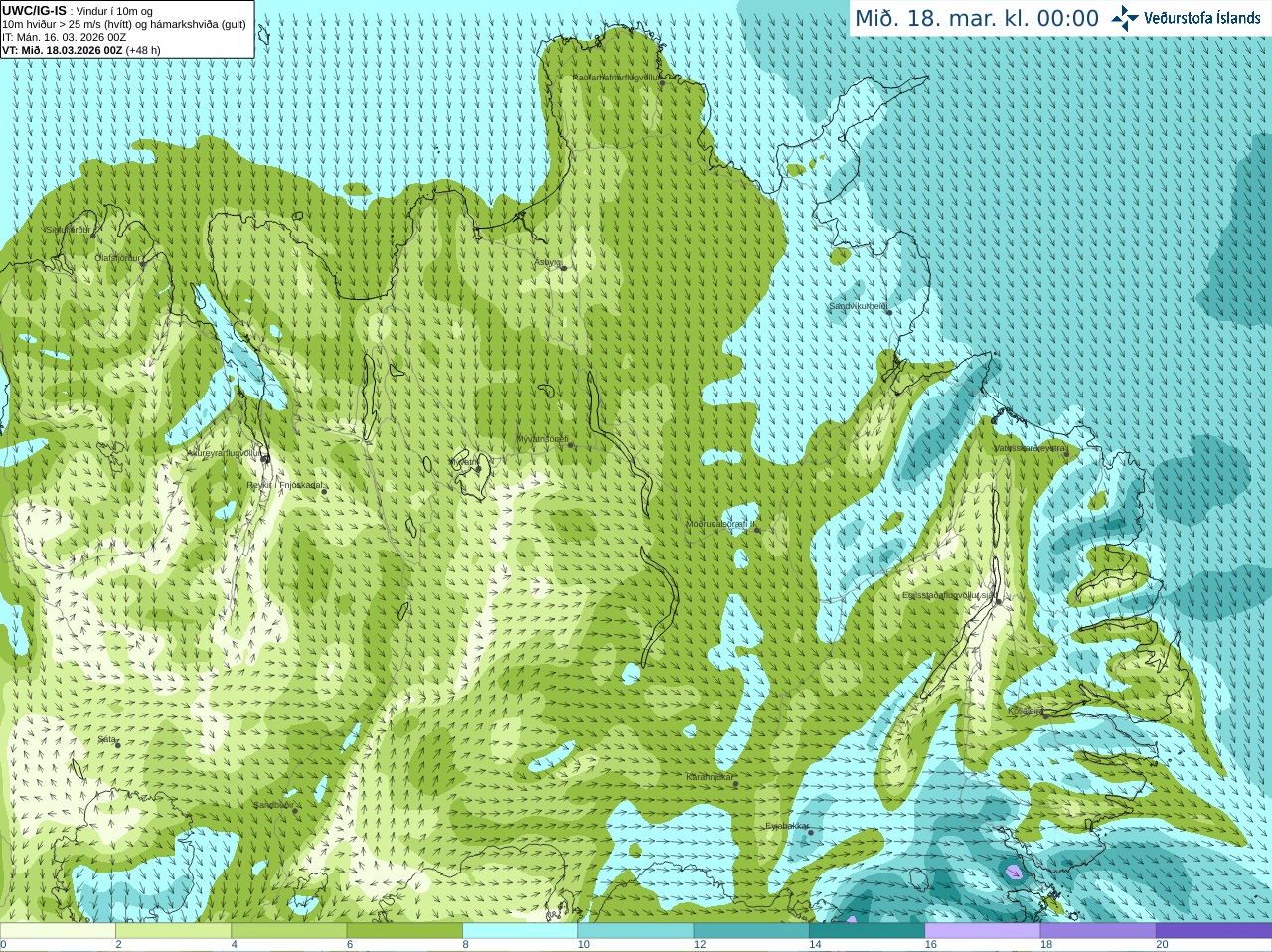Click the IT: Mán. 16. 03. 2026 00Z line
The image size is (1272, 952).
65,37
